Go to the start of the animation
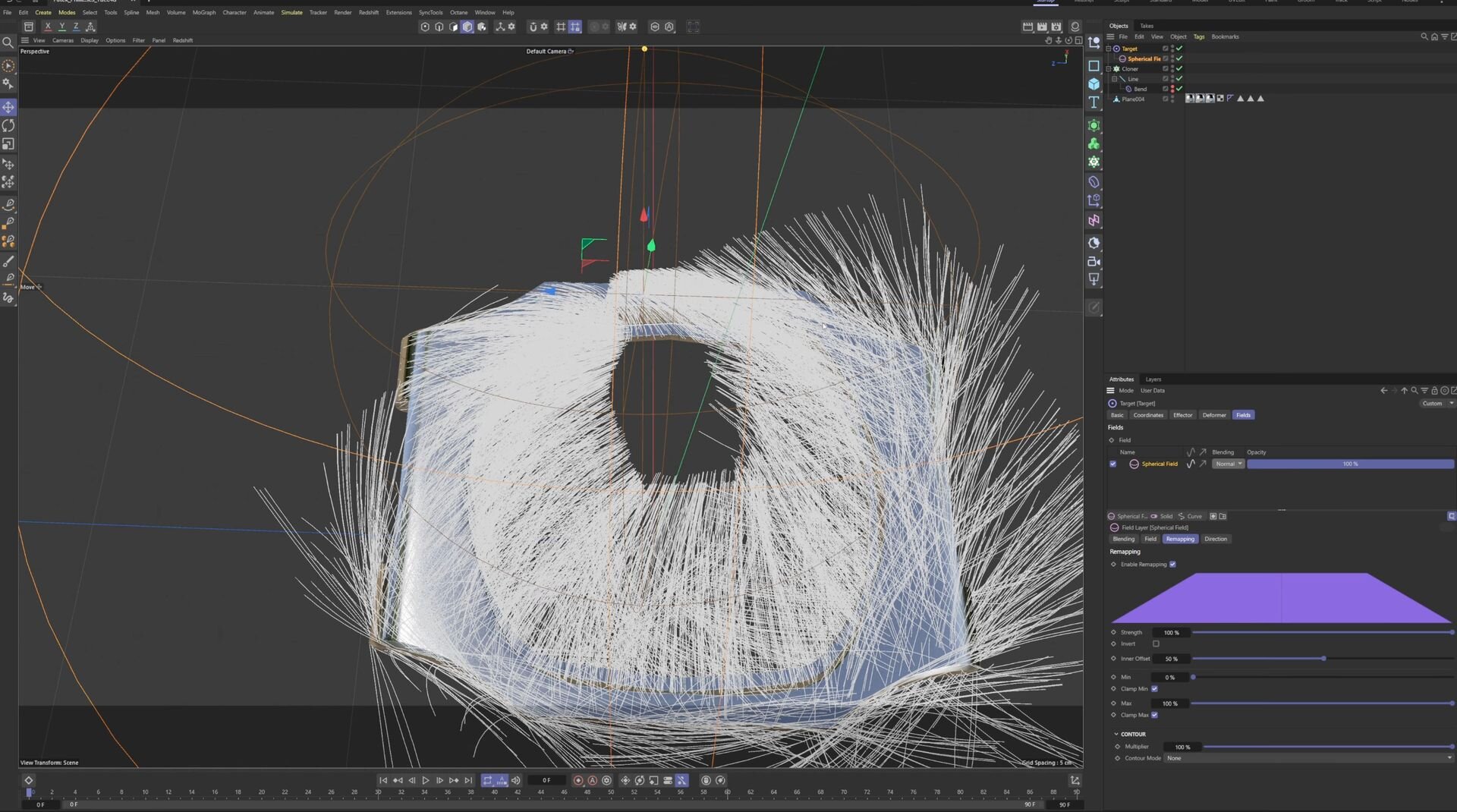This screenshot has height=812, width=1457. [x=383, y=780]
